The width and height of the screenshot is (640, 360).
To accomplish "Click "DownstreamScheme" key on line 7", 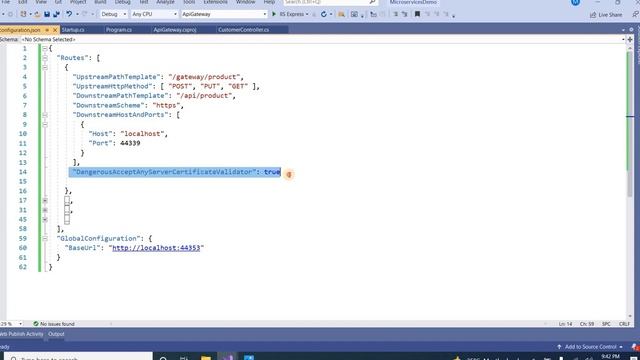I will (109, 105).
